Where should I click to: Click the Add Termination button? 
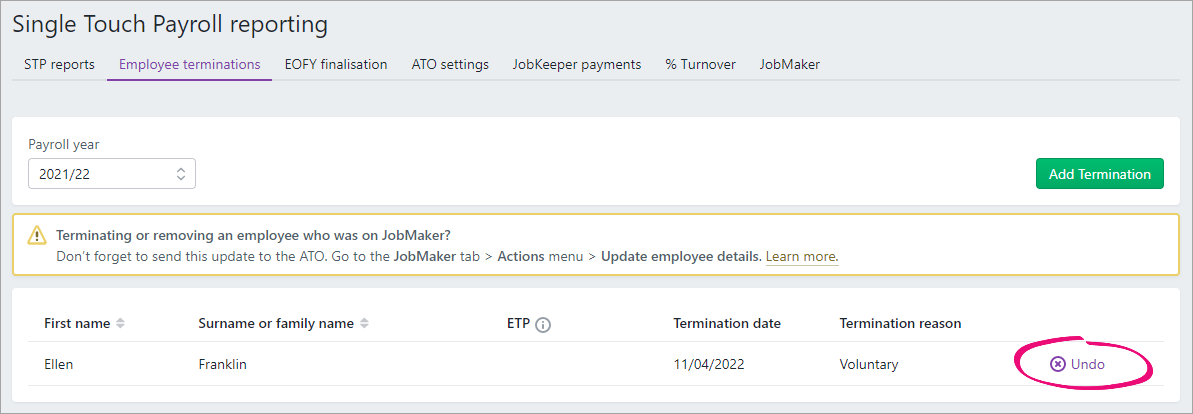(1099, 174)
